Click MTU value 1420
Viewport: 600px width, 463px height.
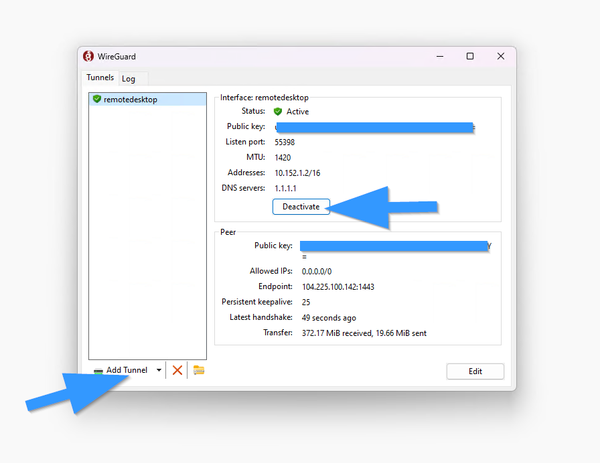tap(283, 158)
